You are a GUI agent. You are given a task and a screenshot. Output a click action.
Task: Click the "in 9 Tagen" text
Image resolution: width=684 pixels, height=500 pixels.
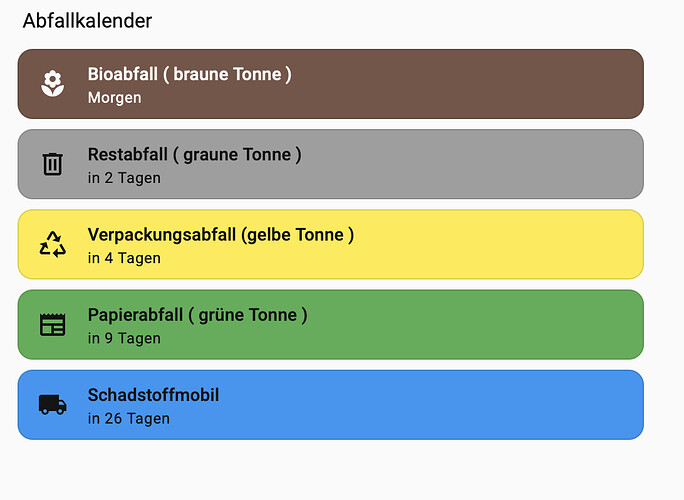coord(124,338)
